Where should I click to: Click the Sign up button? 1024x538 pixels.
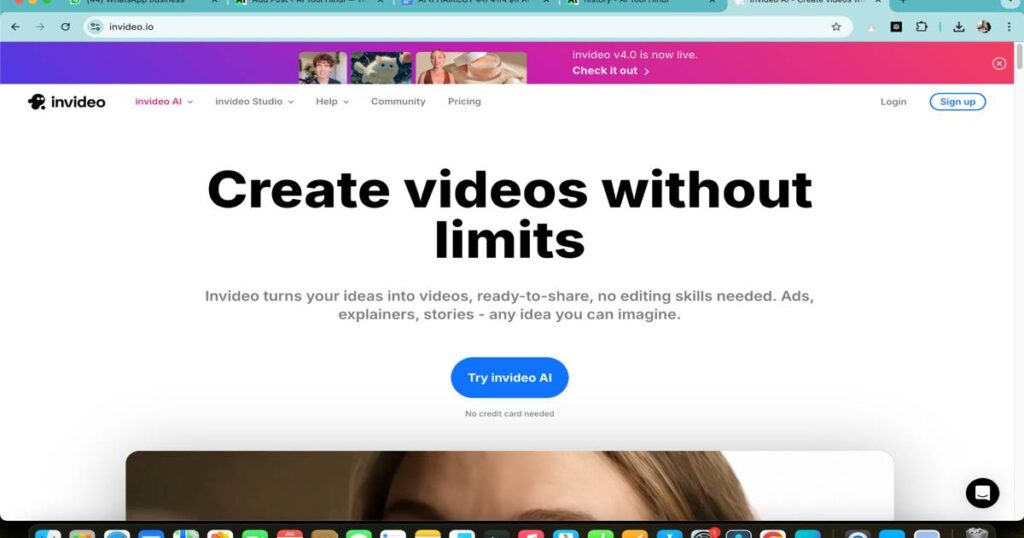point(957,102)
